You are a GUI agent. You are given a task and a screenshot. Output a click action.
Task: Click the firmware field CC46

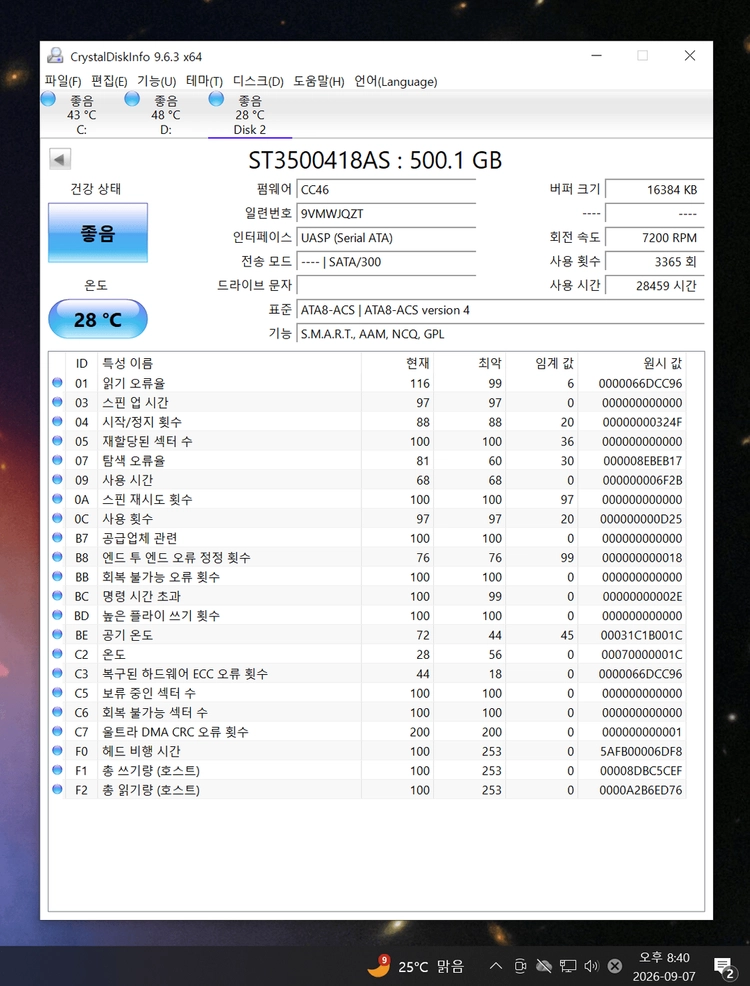385,190
